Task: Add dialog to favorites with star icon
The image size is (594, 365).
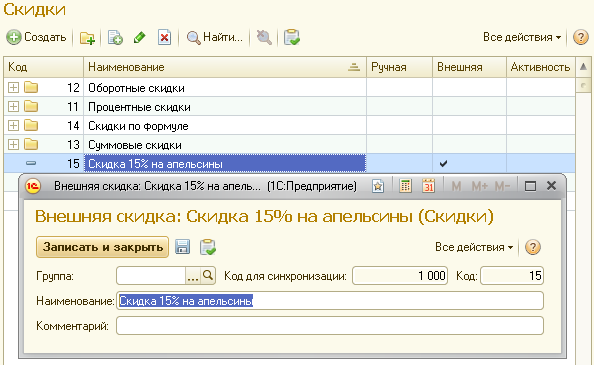Action: coord(378,186)
